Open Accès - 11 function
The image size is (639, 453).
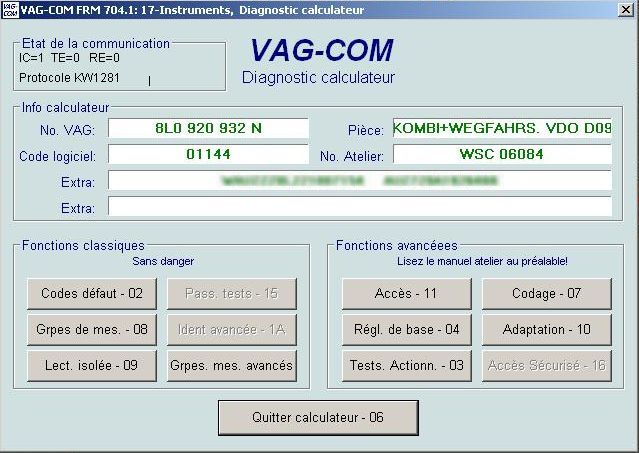pyautogui.click(x=407, y=294)
